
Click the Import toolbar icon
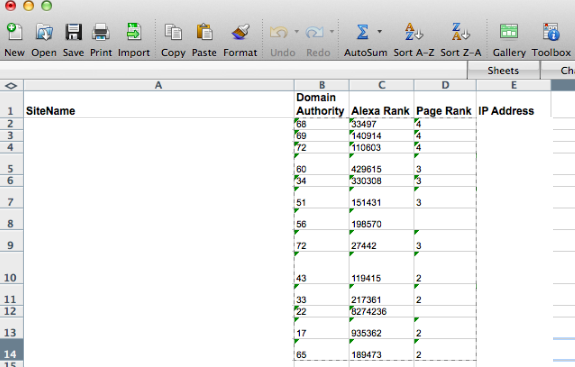pos(134,32)
